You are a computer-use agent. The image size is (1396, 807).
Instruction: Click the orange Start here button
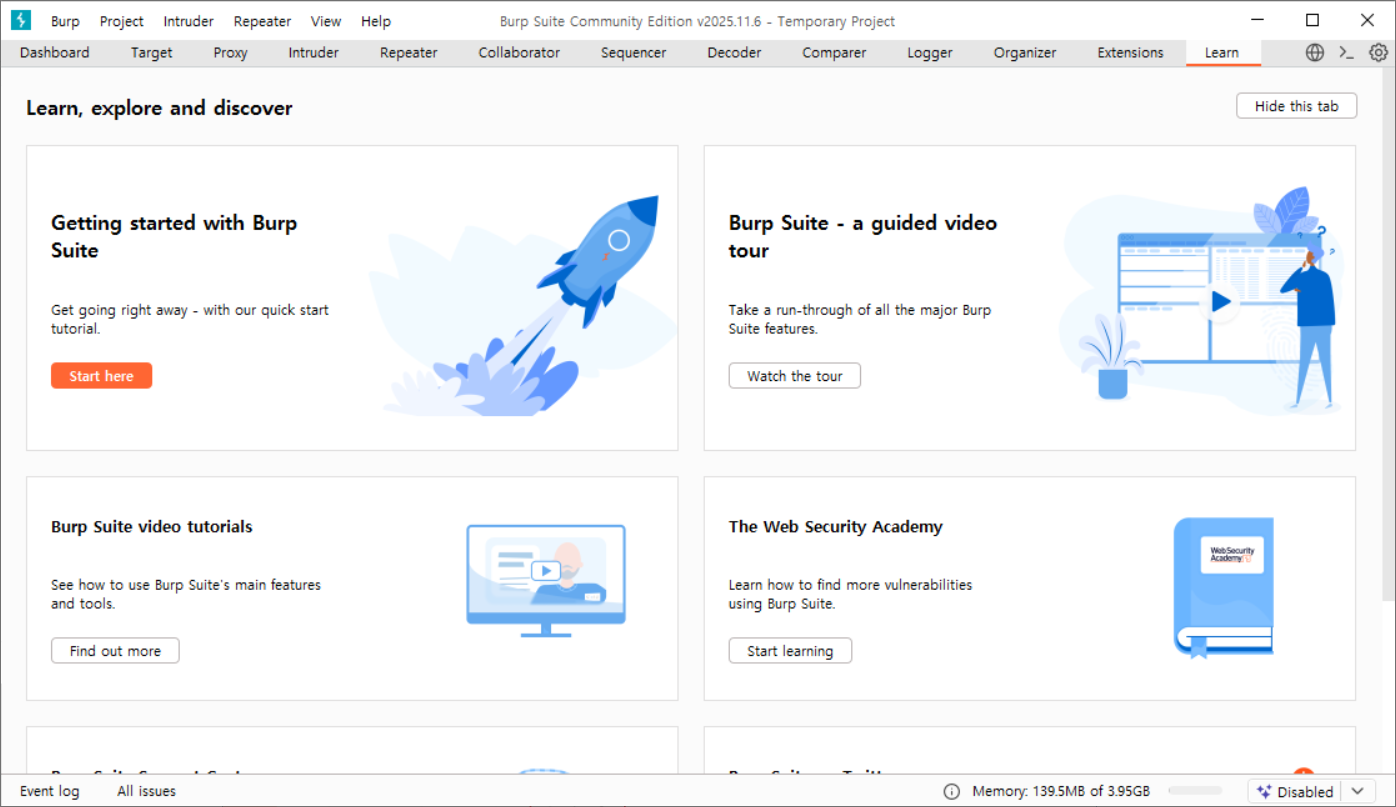(x=102, y=376)
